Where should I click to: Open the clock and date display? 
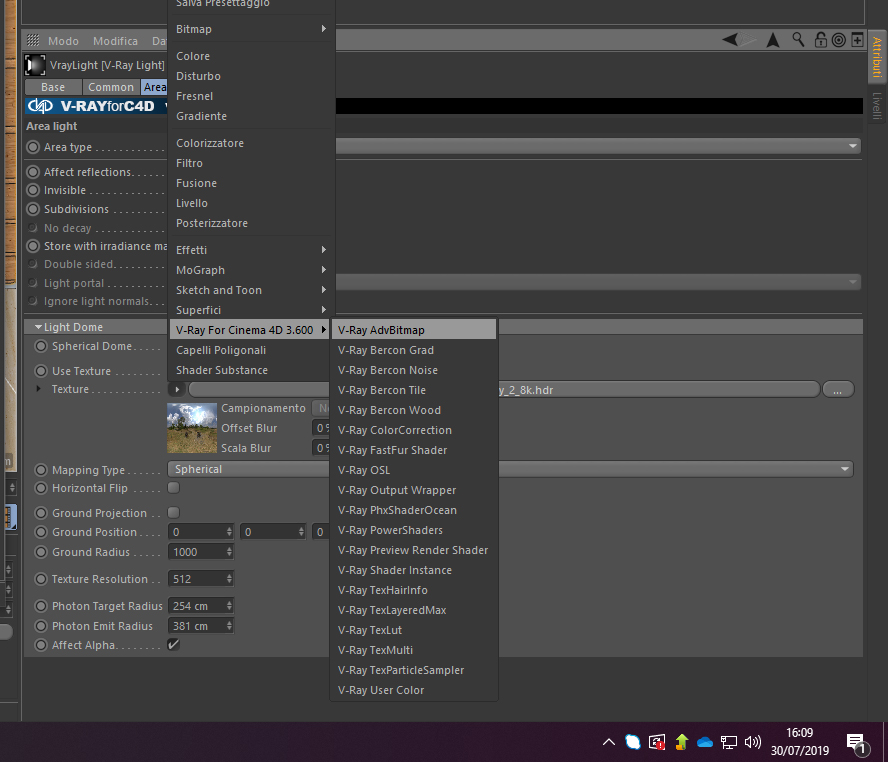[799, 742]
